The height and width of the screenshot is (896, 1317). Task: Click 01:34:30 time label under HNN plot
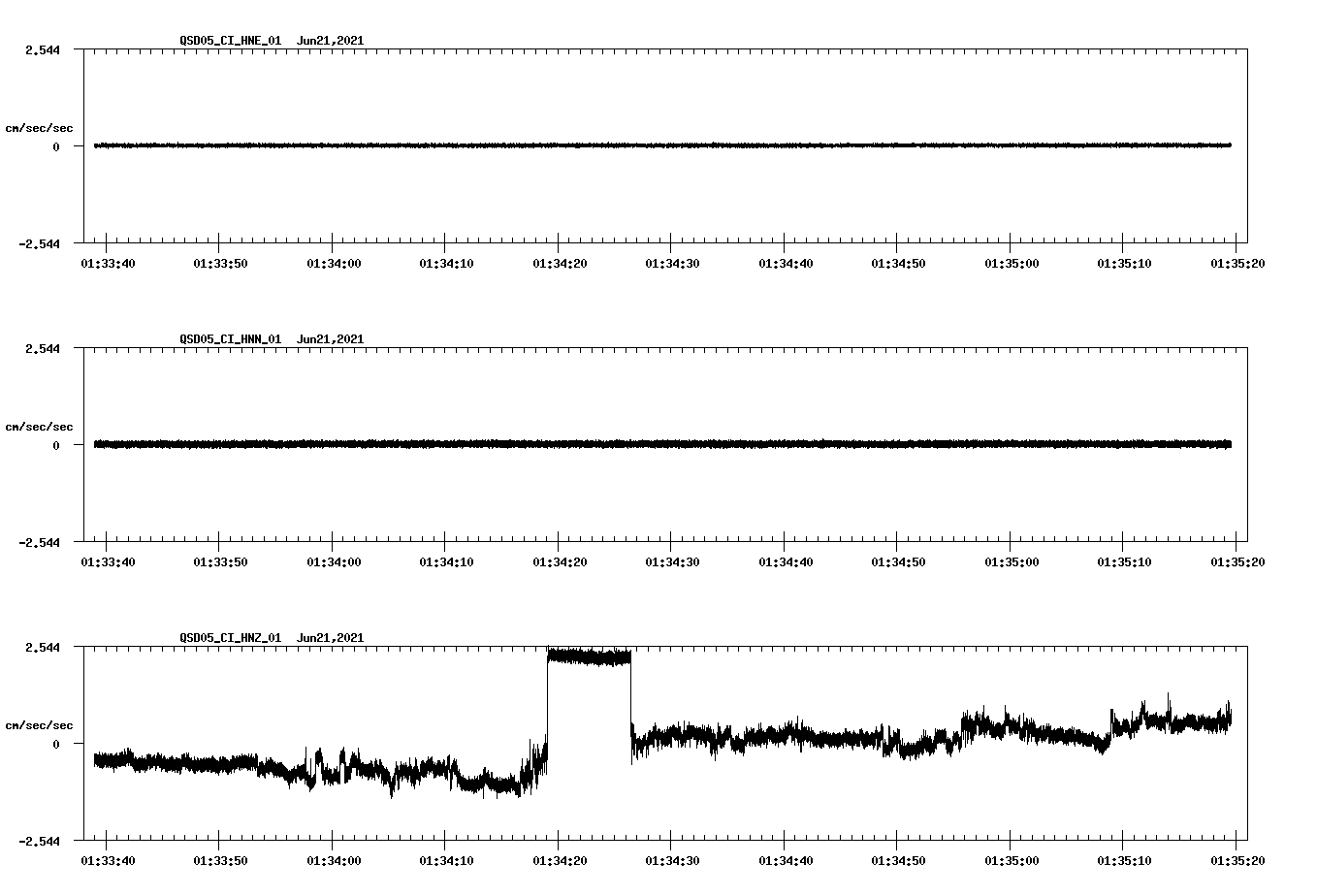pyautogui.click(x=672, y=561)
